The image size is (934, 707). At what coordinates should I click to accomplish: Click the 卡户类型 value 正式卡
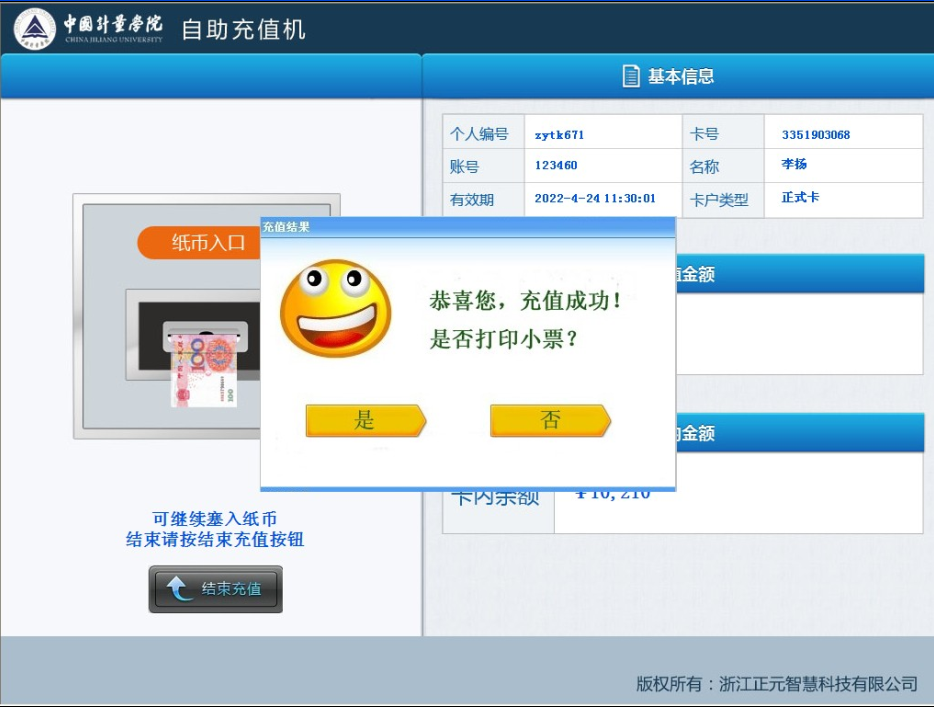(800, 198)
